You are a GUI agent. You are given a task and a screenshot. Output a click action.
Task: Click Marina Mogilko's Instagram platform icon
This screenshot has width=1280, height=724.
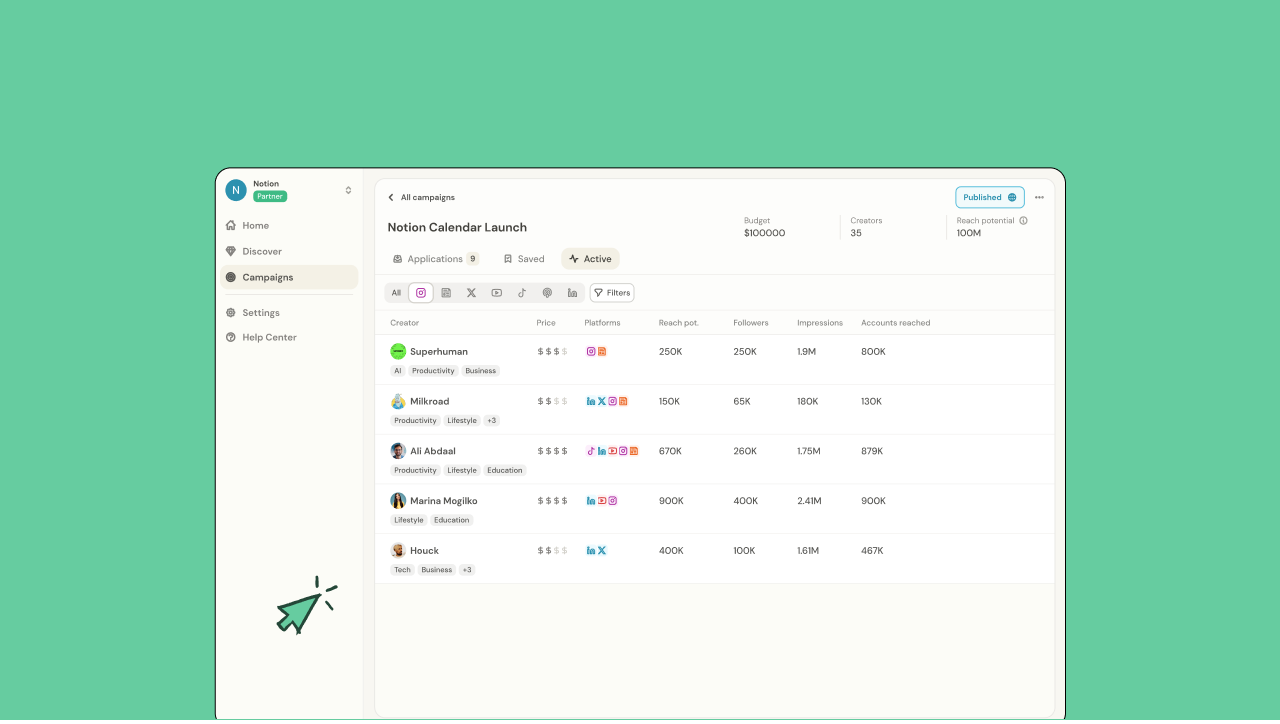coord(613,501)
